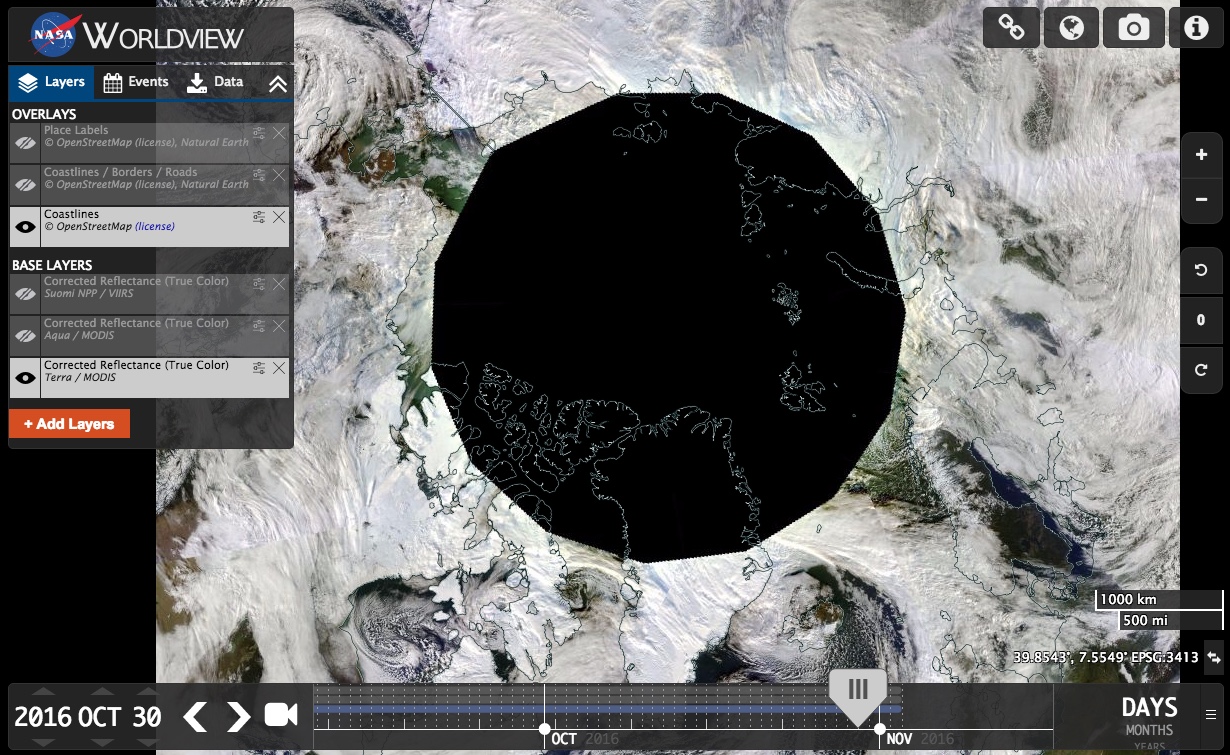Collapse the layers sidebar panel
The image size is (1230, 755).
pyautogui.click(x=277, y=84)
